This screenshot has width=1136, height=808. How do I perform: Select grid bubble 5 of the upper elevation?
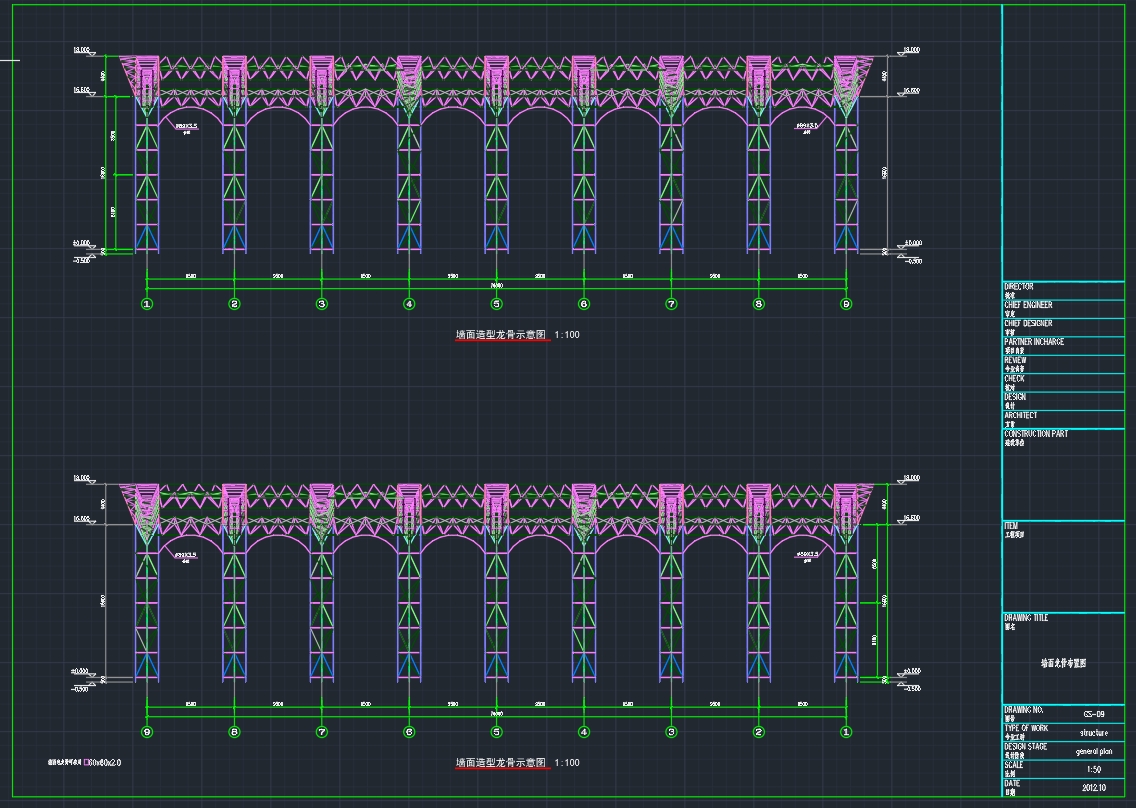pos(496,304)
